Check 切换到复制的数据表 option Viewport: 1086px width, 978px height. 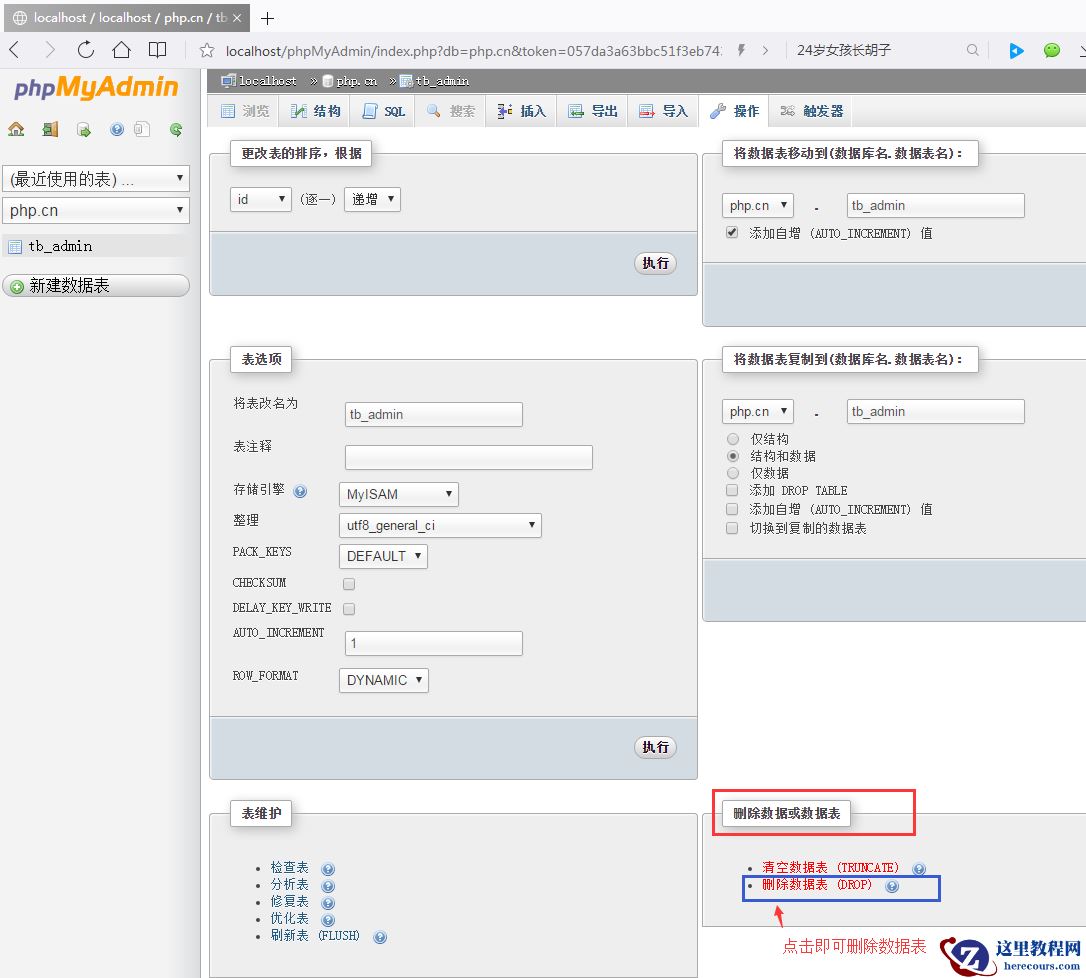coord(732,528)
